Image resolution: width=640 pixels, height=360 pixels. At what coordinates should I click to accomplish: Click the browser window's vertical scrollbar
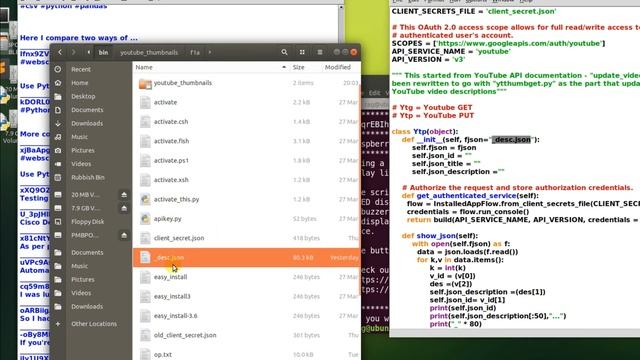(341, 24)
